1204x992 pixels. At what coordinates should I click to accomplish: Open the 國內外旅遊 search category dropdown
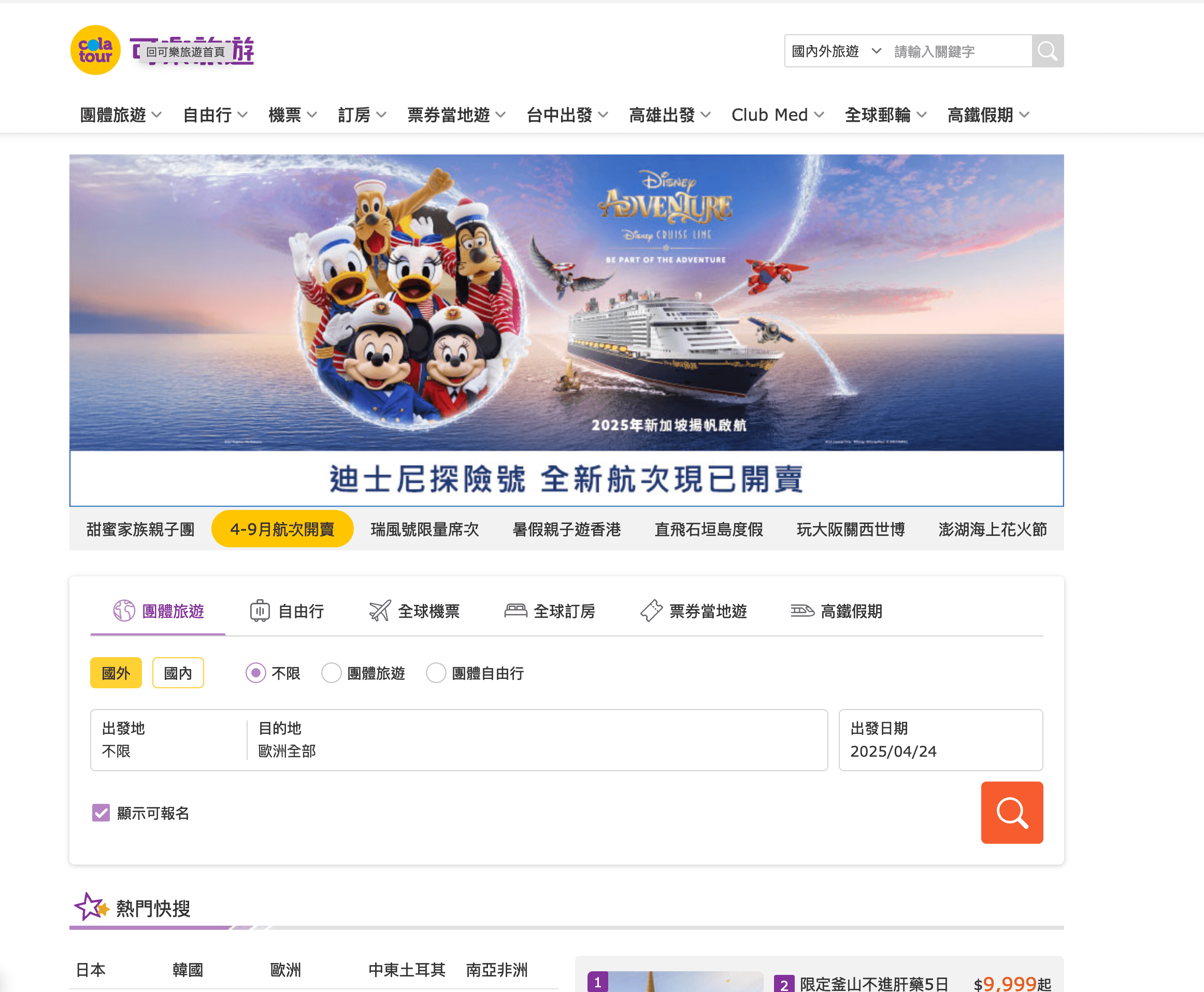[836, 51]
